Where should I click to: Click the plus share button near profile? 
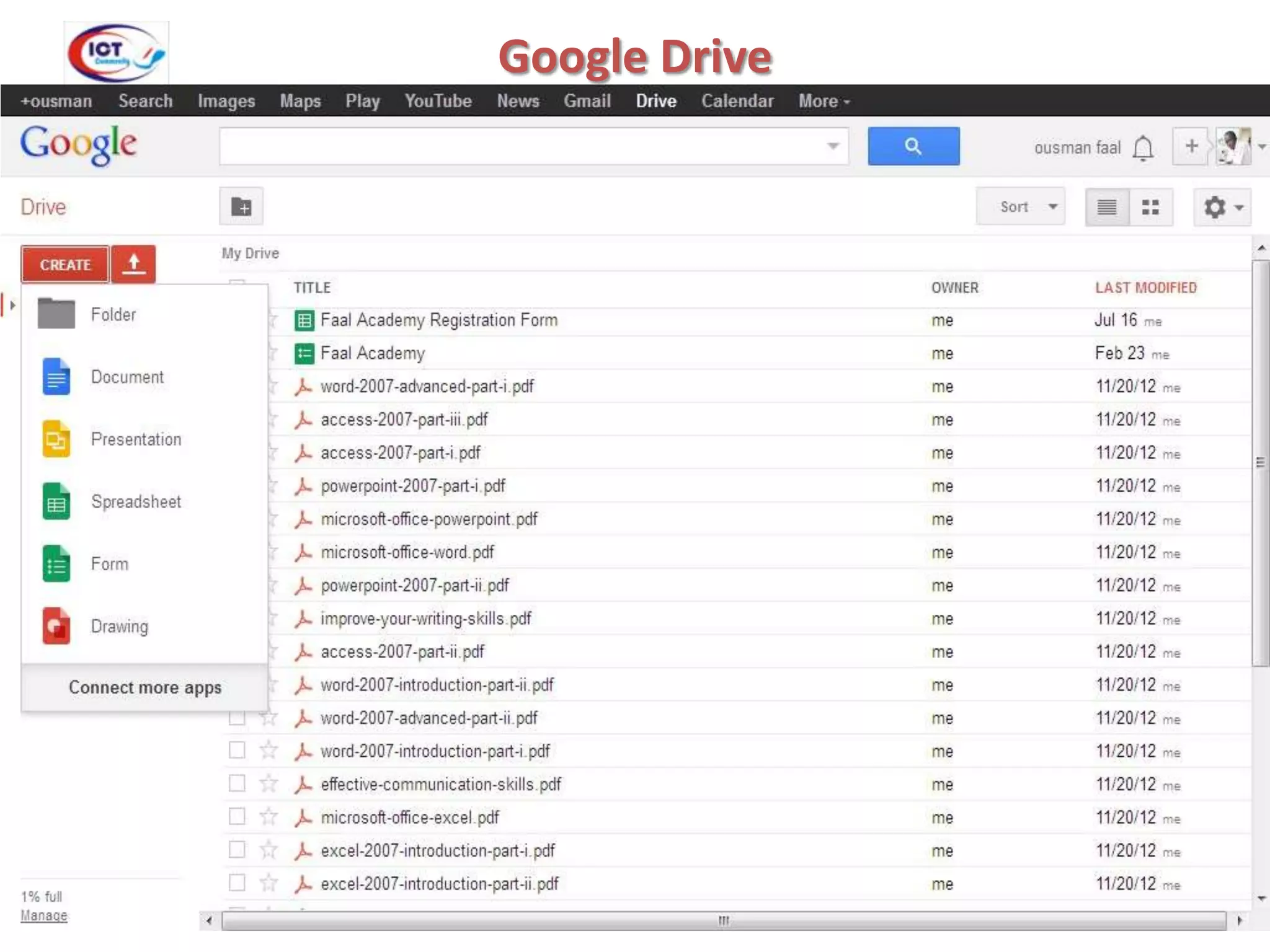click(x=1191, y=146)
